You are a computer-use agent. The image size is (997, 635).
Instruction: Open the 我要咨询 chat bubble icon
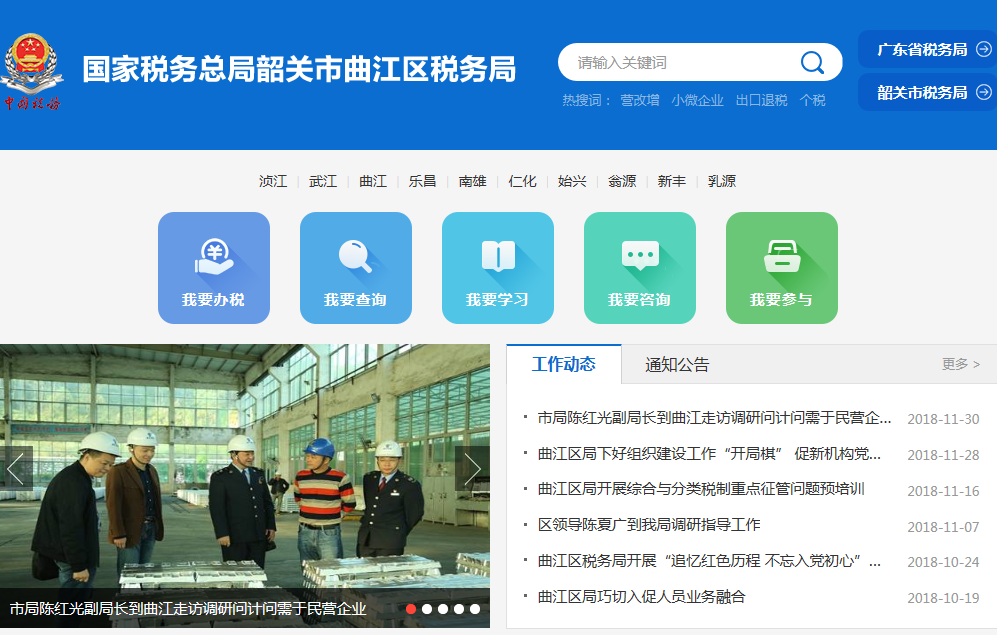[x=639, y=267]
